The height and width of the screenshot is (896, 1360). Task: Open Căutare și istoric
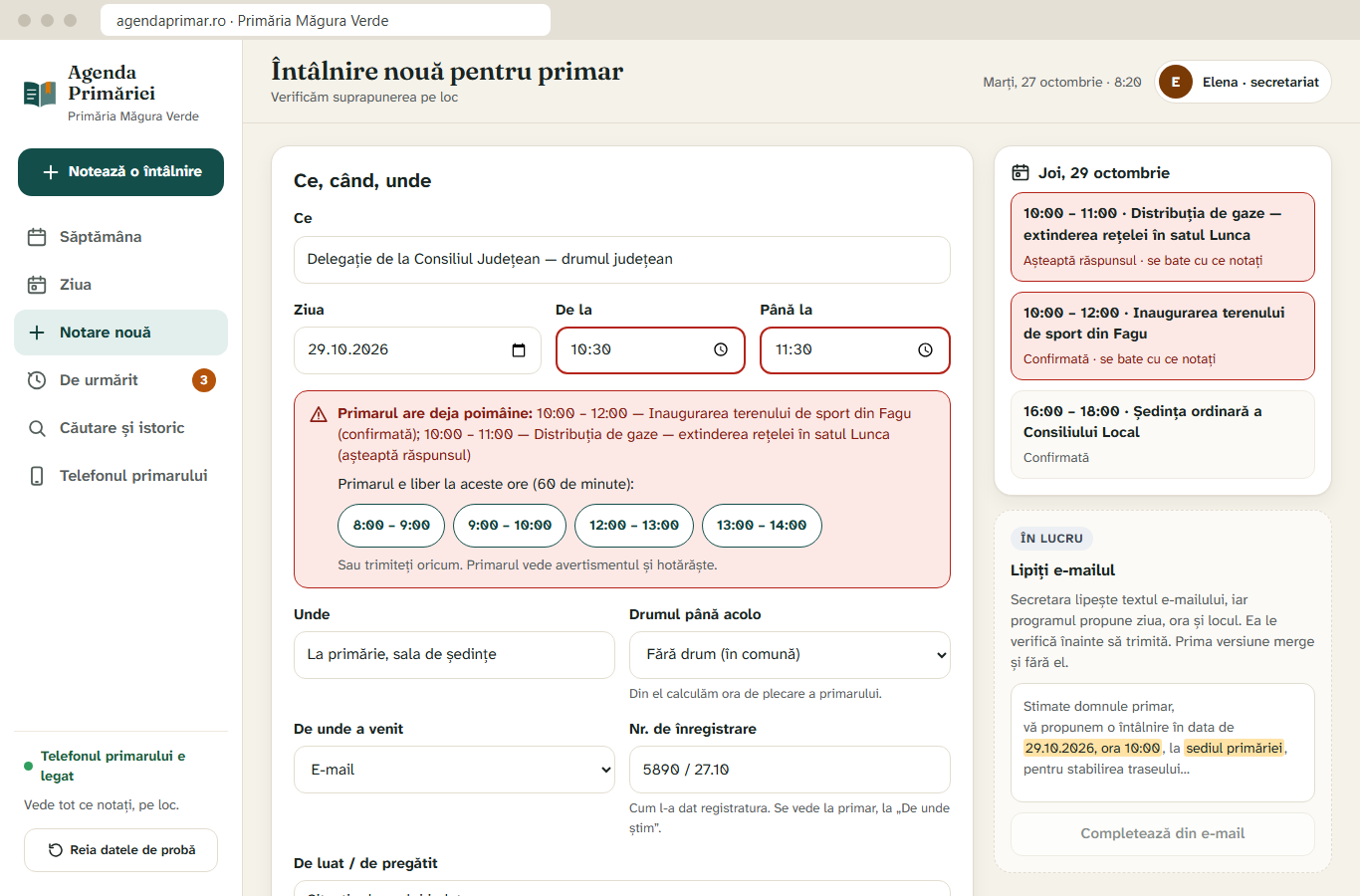click(x=120, y=428)
